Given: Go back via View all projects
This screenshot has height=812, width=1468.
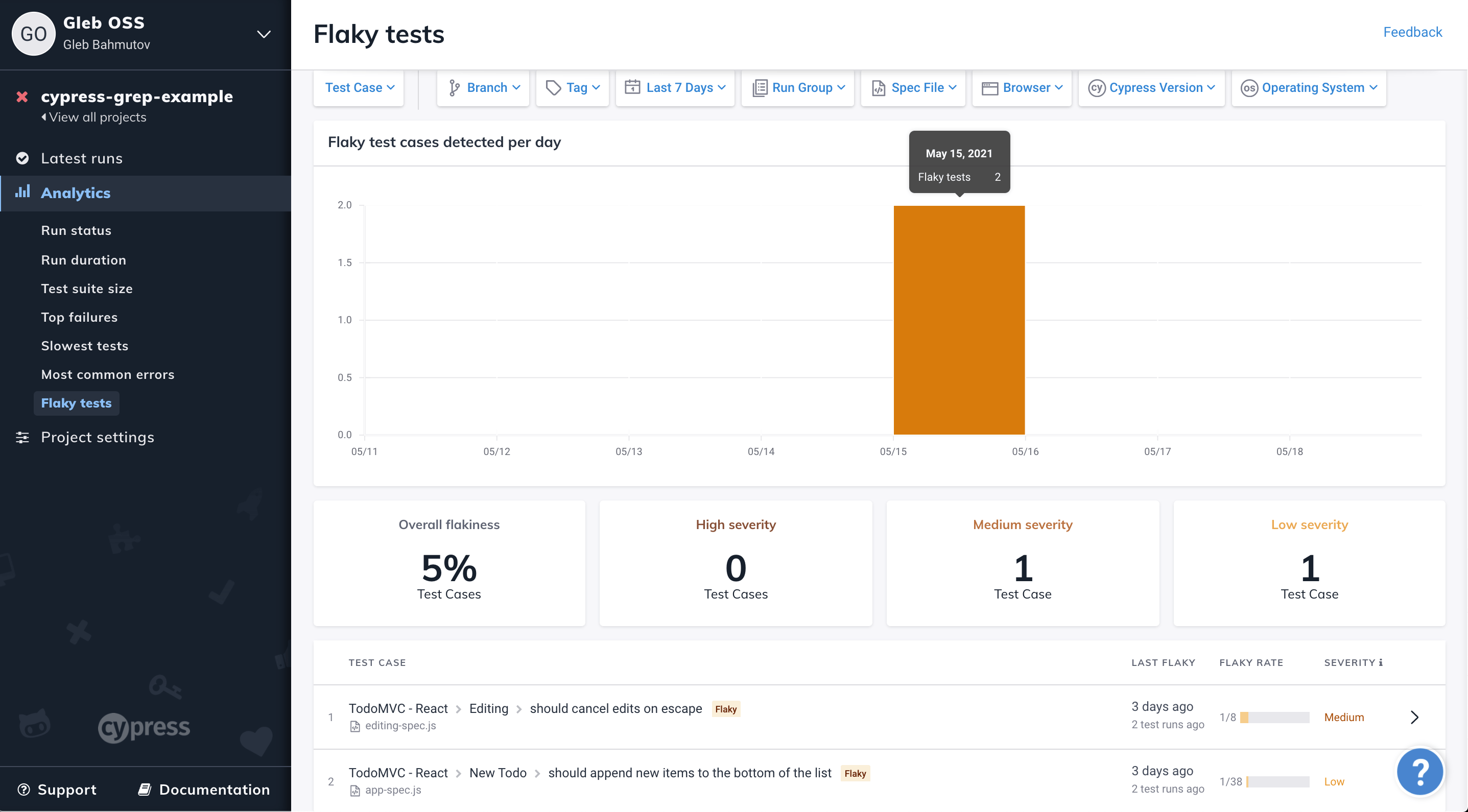Looking at the screenshot, I should click(94, 117).
